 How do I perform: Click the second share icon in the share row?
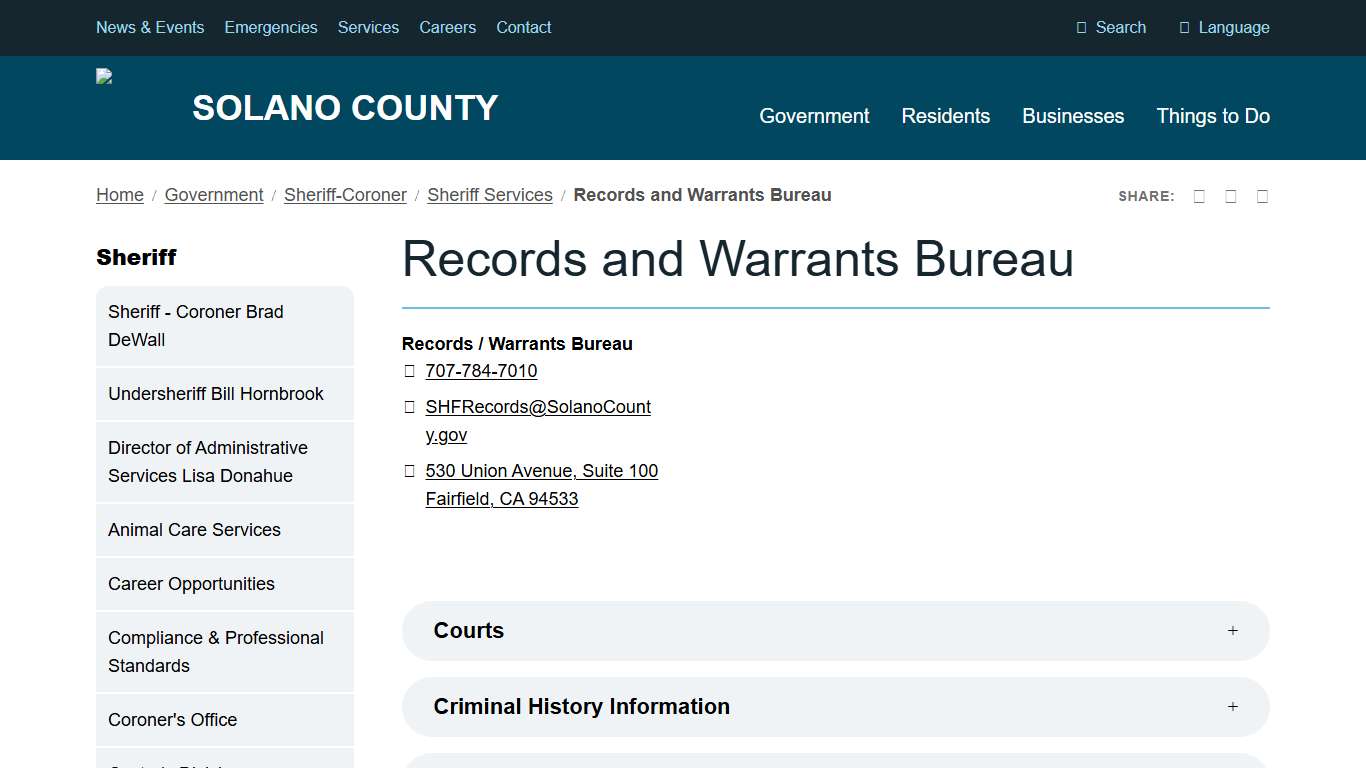point(1230,196)
